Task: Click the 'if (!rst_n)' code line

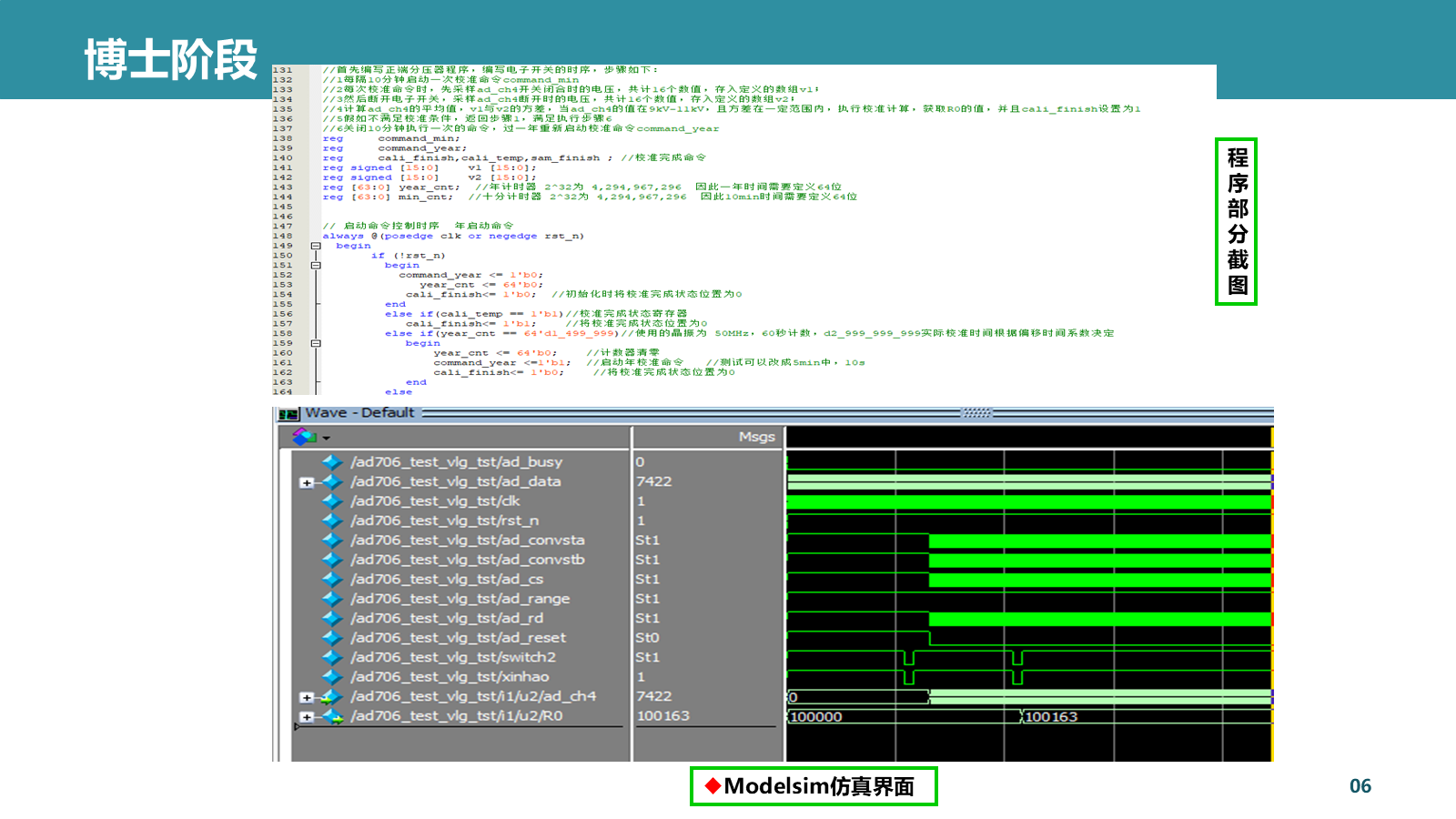Action: click(408, 256)
